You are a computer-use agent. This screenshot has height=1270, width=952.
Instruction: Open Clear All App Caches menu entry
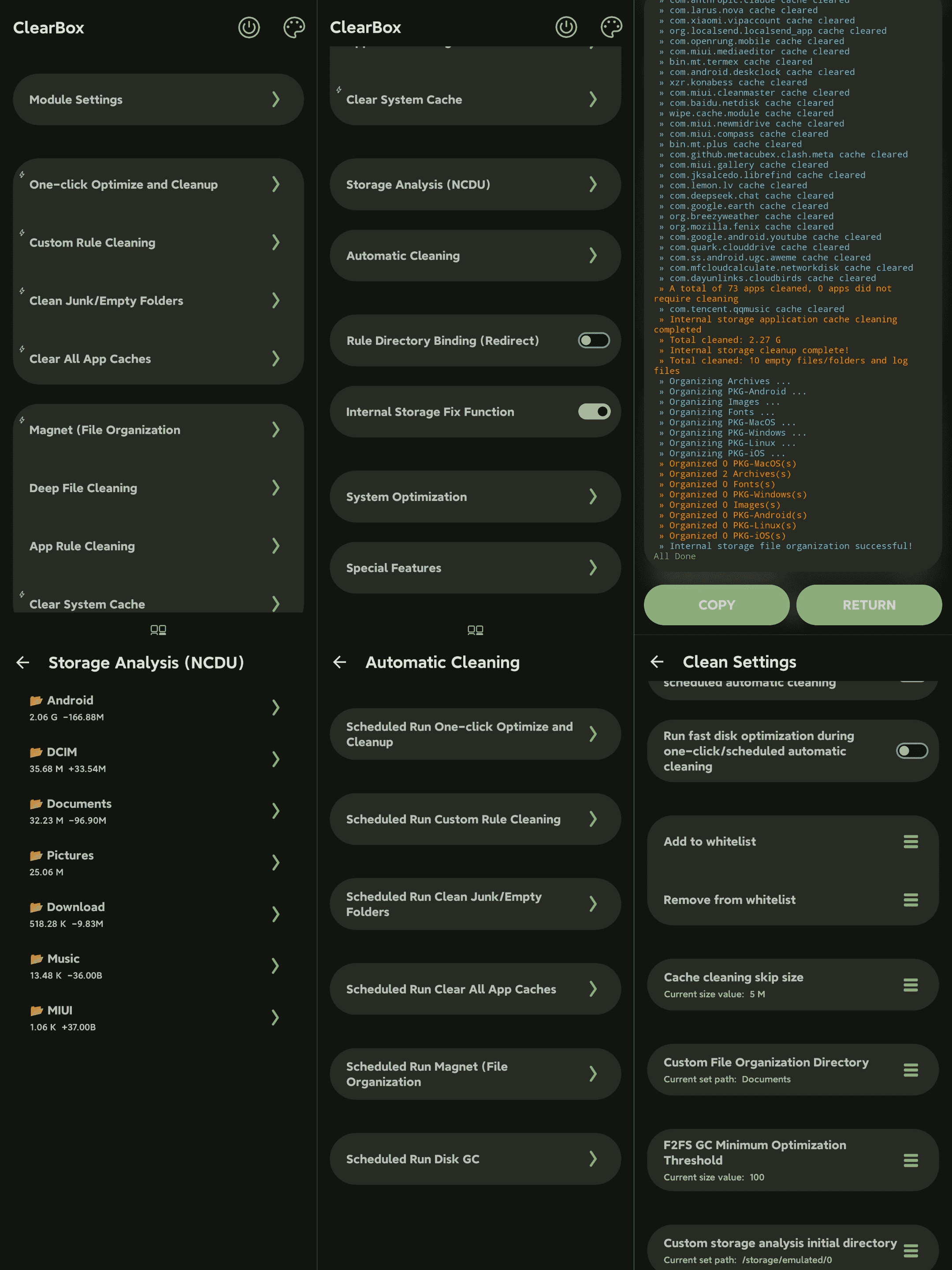click(158, 358)
